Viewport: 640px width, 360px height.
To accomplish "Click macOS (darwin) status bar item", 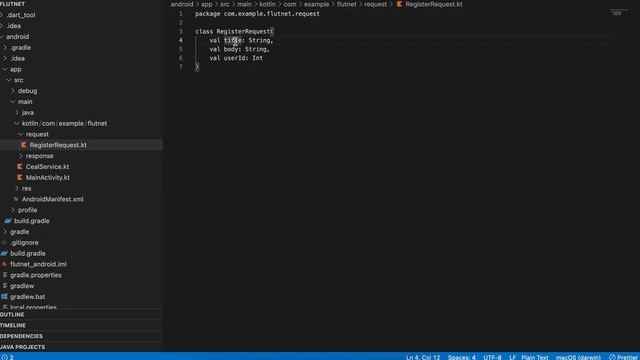I will (x=578, y=357).
